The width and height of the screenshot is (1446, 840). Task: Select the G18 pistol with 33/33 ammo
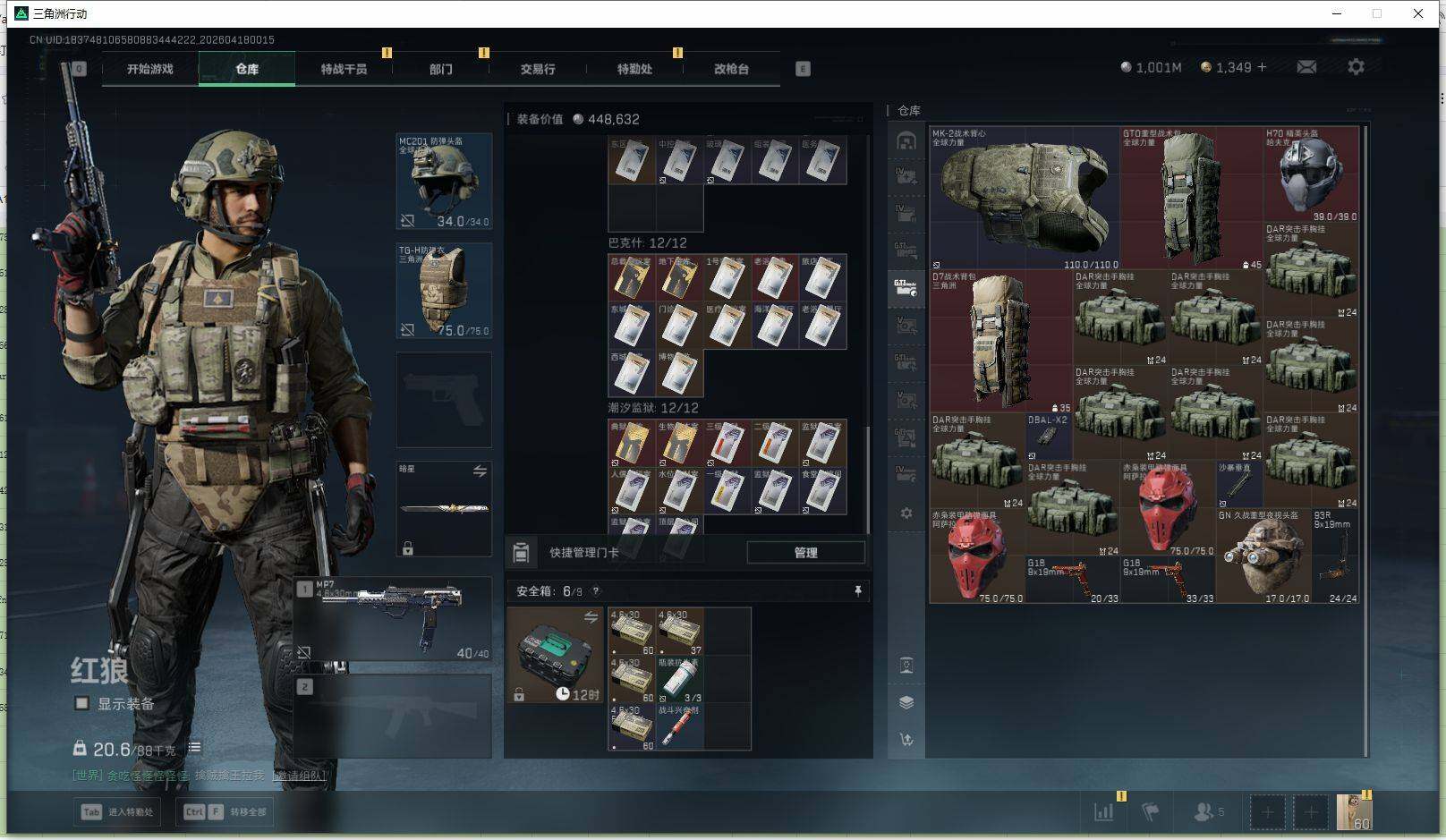coord(1168,580)
